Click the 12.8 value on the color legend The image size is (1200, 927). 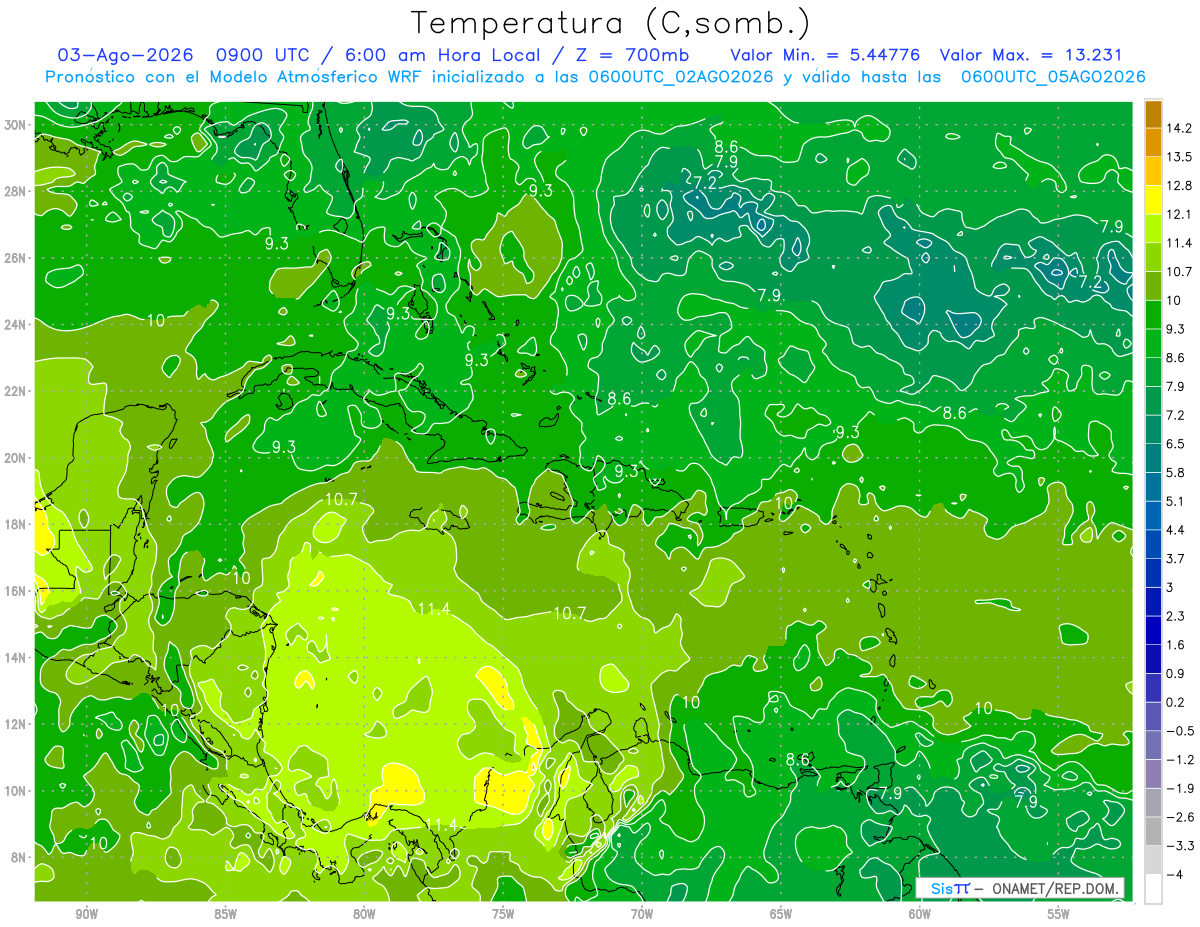pyautogui.click(x=1178, y=185)
